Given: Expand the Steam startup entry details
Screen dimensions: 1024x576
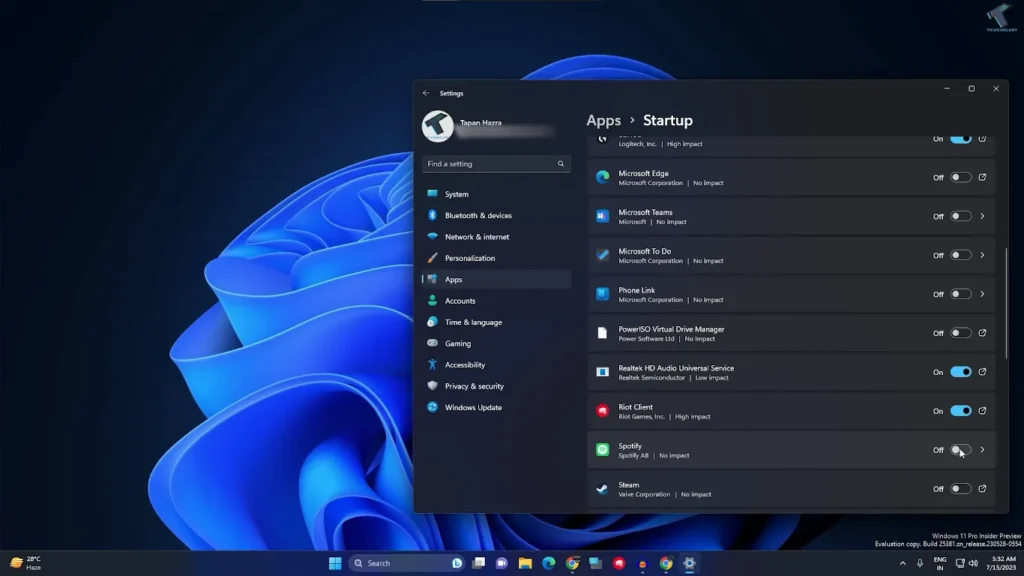Looking at the screenshot, I should click(981, 489).
